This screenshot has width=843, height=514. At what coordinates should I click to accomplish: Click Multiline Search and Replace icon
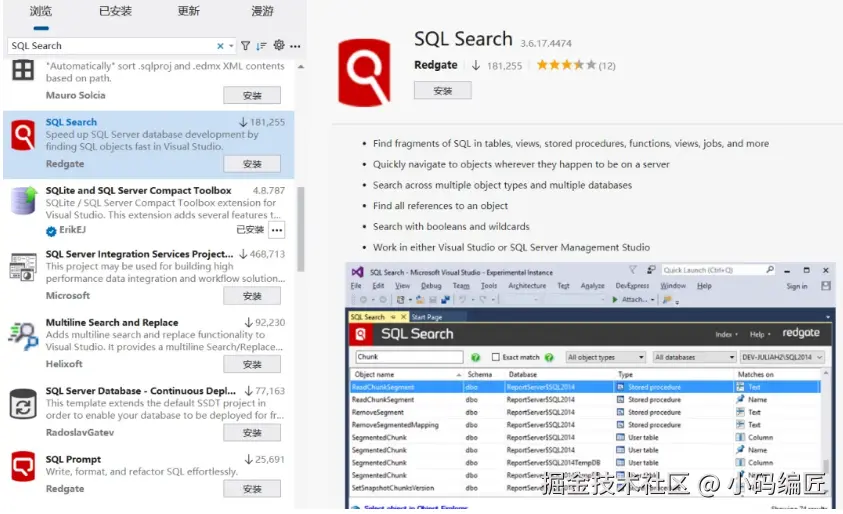pyautogui.click(x=23, y=335)
